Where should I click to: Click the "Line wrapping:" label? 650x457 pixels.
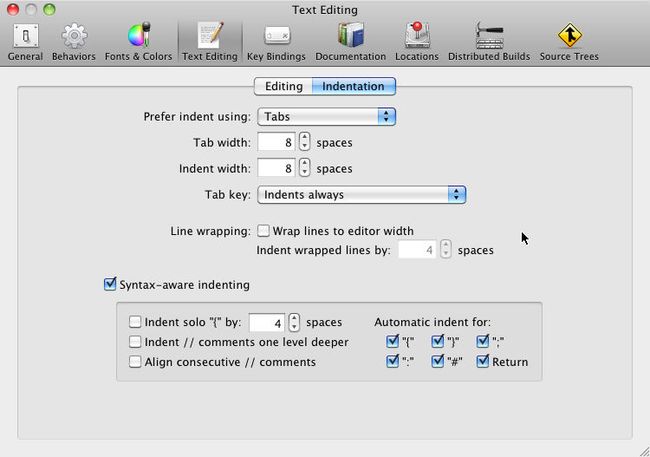point(210,231)
